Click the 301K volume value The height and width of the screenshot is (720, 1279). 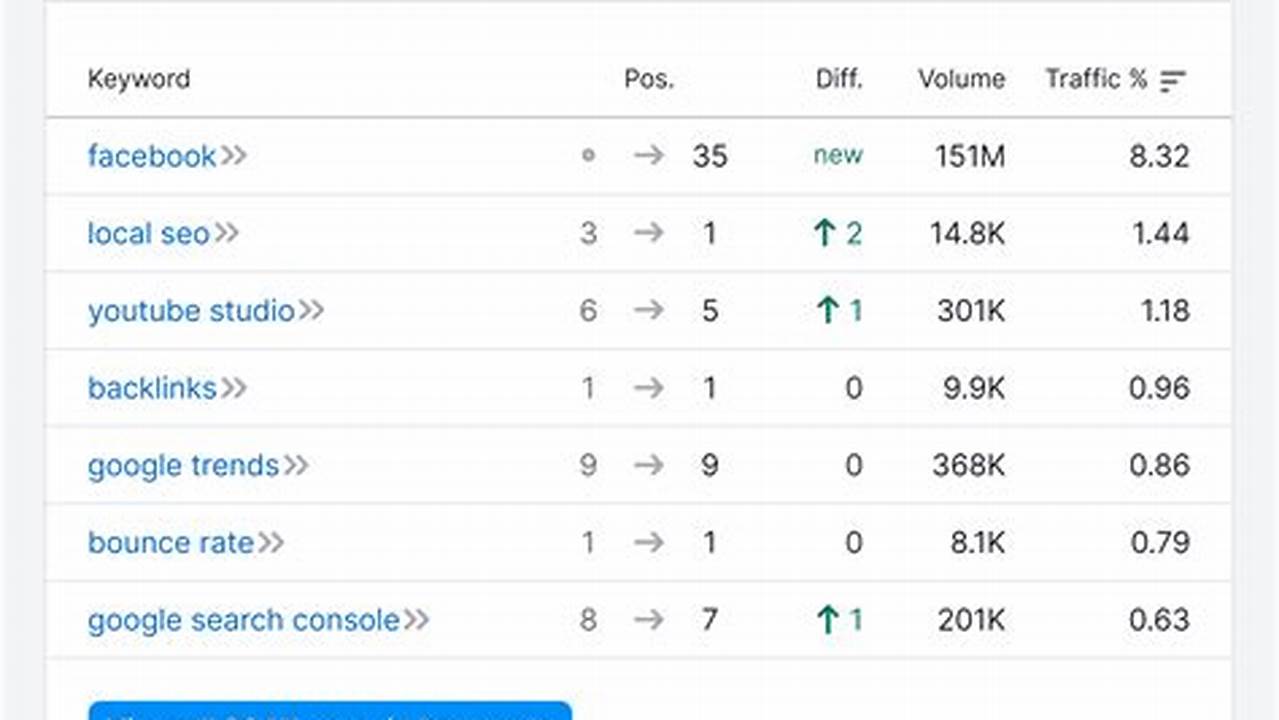(x=971, y=311)
